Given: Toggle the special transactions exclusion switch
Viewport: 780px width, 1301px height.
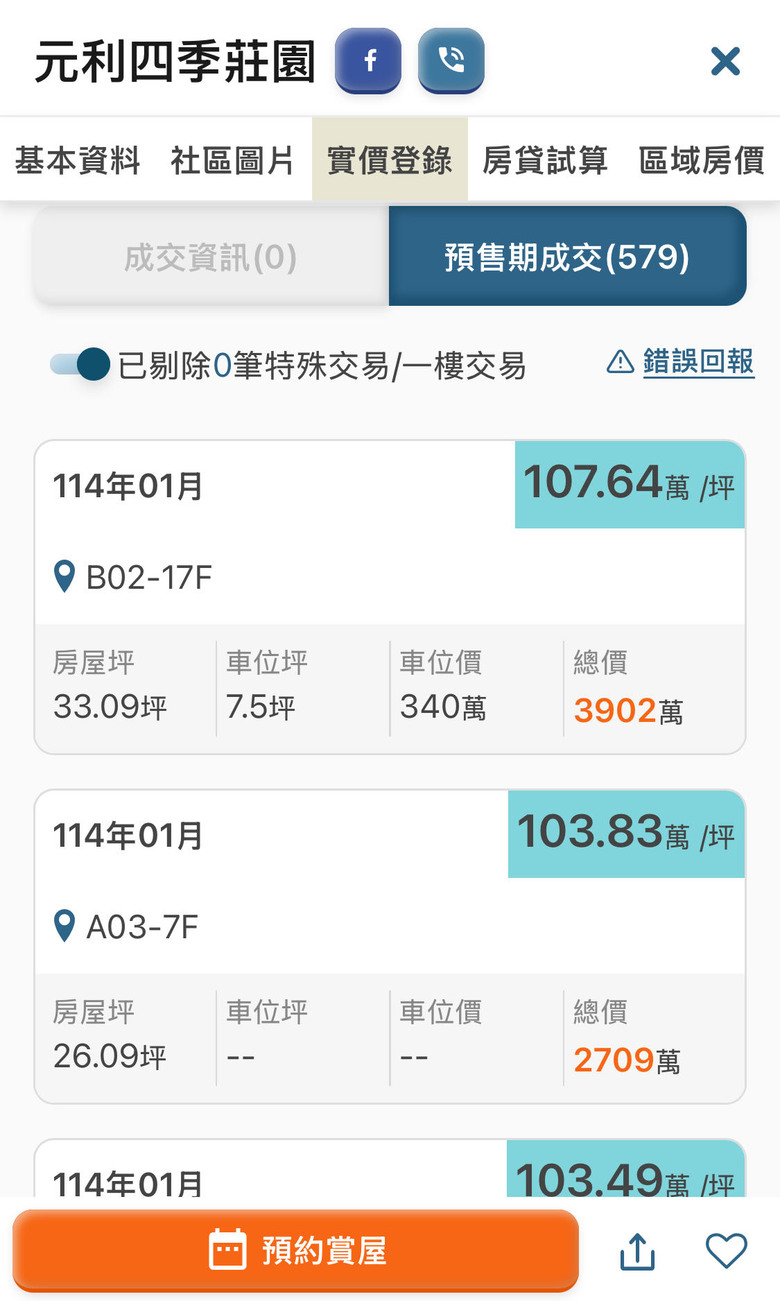Looking at the screenshot, I should (80, 365).
